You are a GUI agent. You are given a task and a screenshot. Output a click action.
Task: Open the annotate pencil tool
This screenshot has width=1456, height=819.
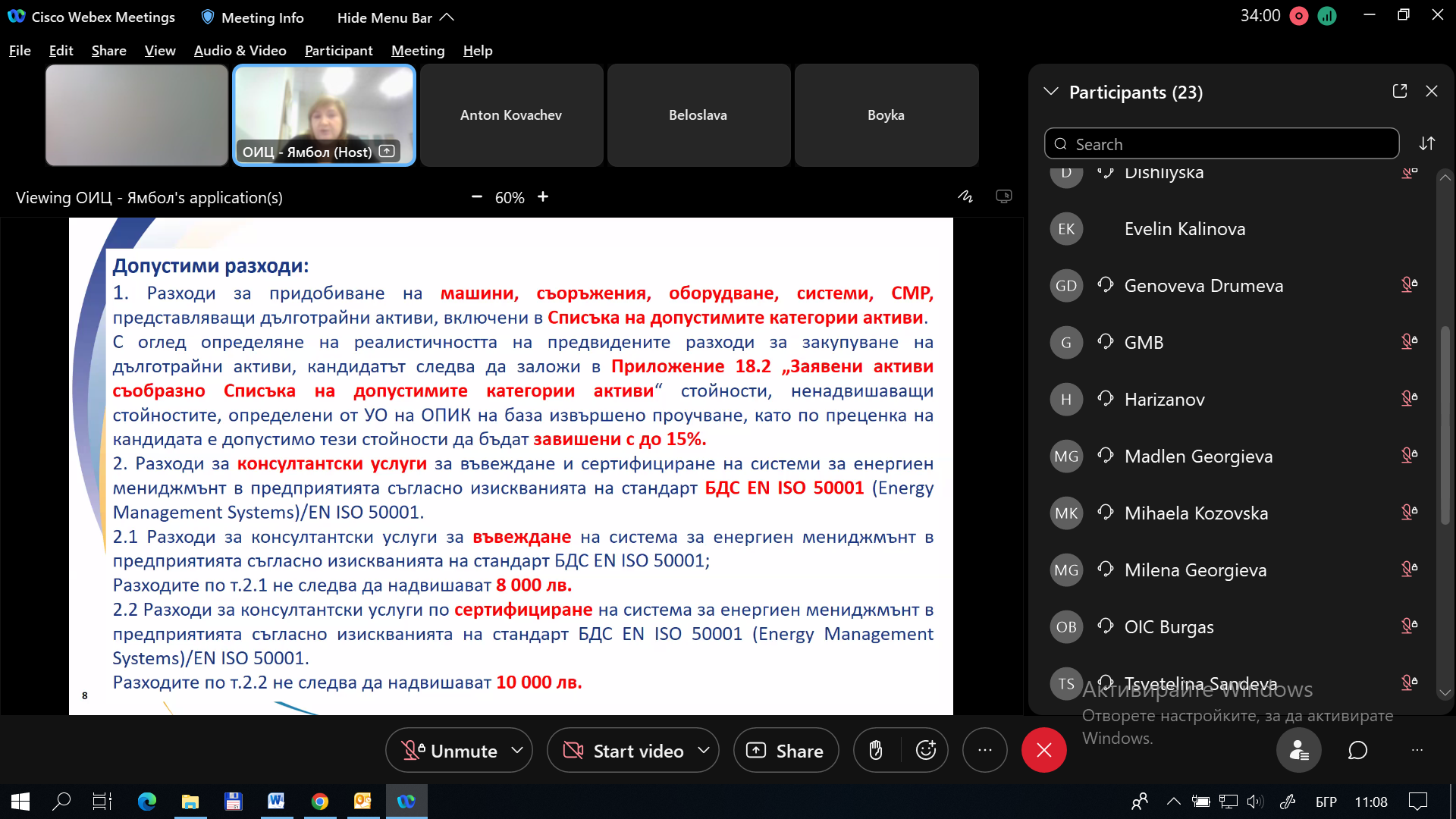[x=965, y=196]
